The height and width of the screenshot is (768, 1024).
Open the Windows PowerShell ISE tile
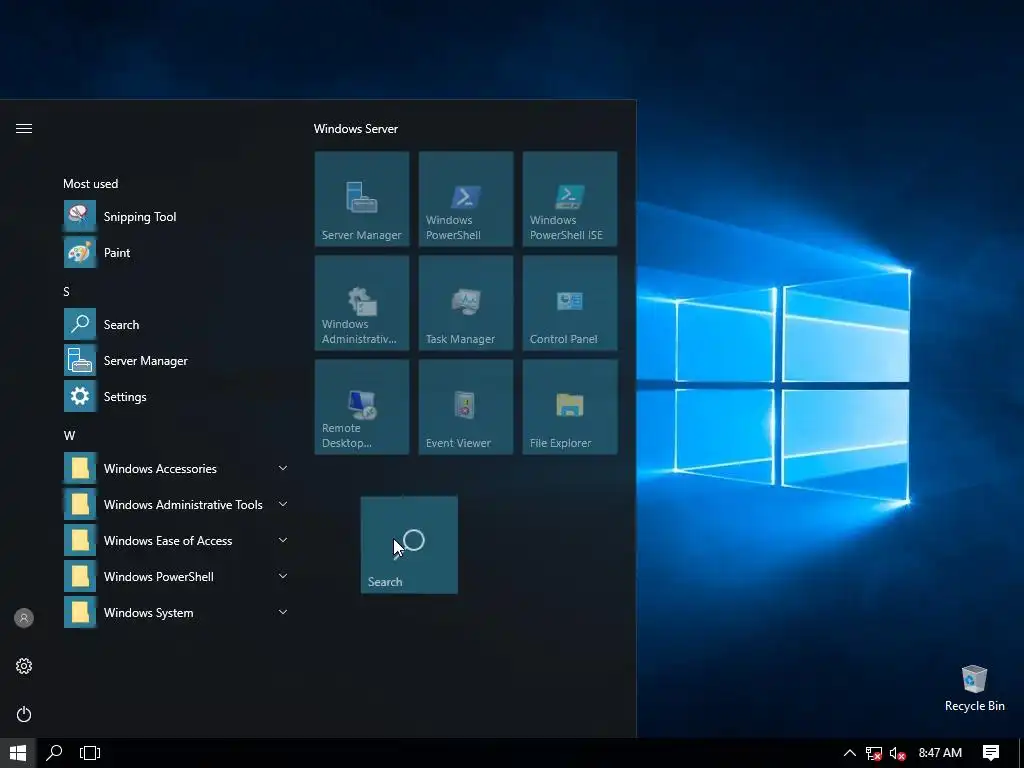pos(569,199)
